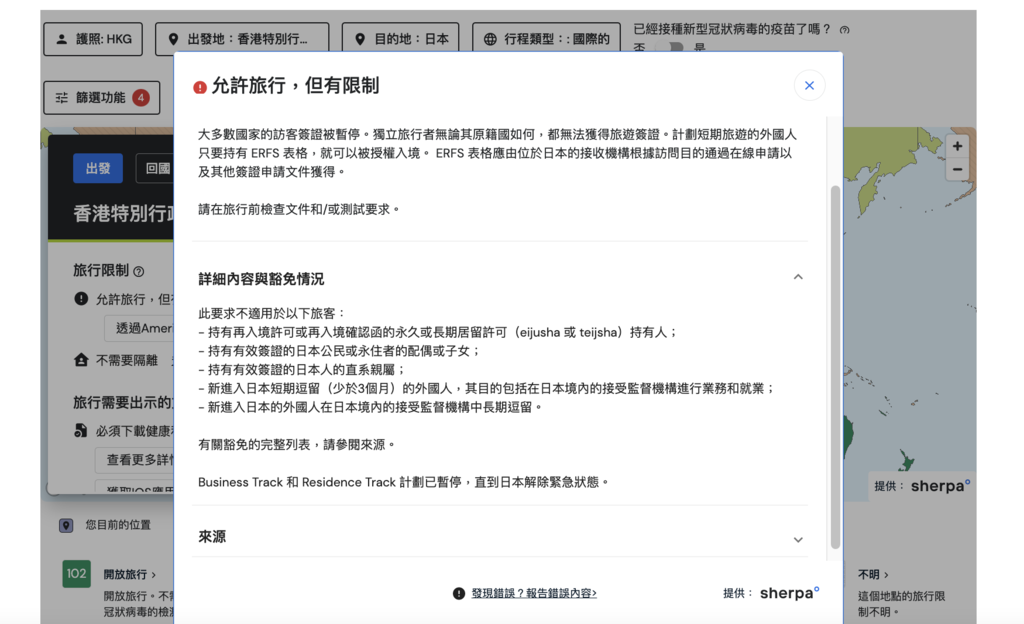Close the travel restrictions dialog
The height and width of the screenshot is (624, 1024).
[809, 86]
